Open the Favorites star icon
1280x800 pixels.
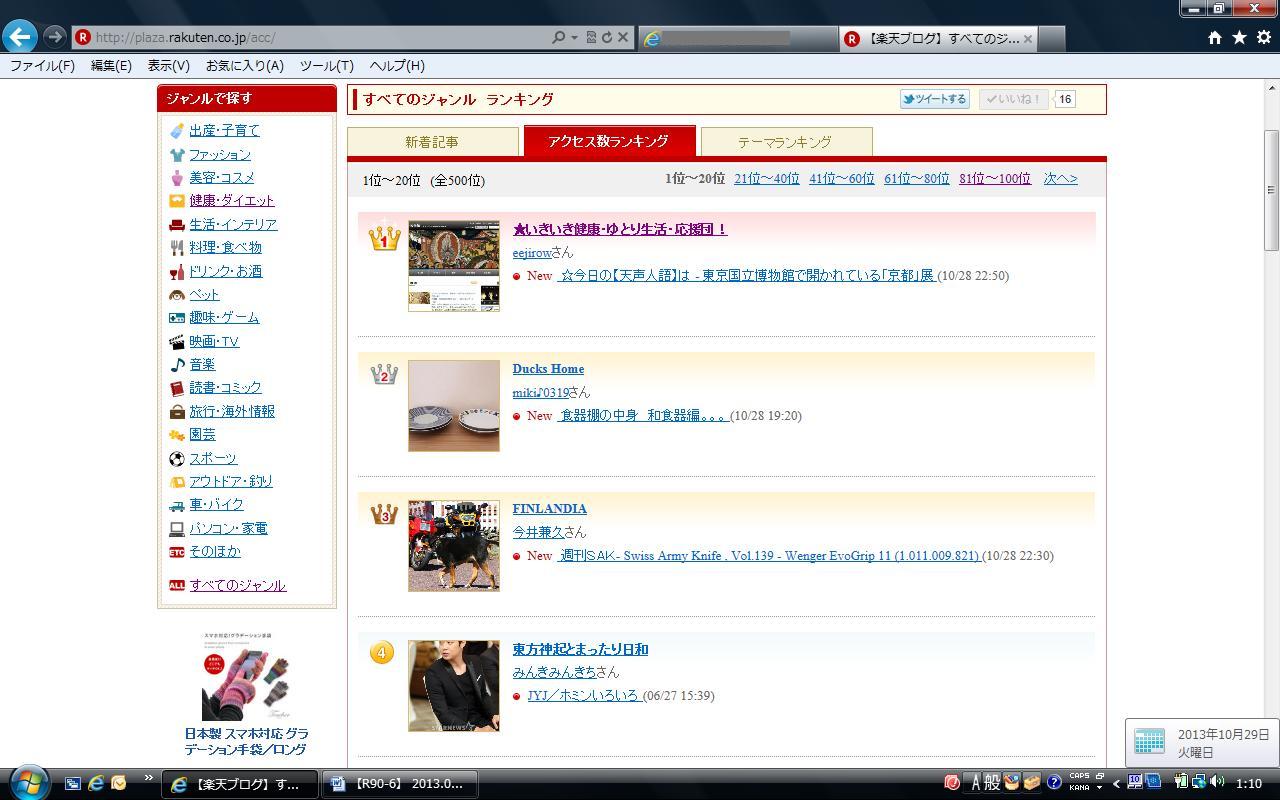pyautogui.click(x=1239, y=37)
